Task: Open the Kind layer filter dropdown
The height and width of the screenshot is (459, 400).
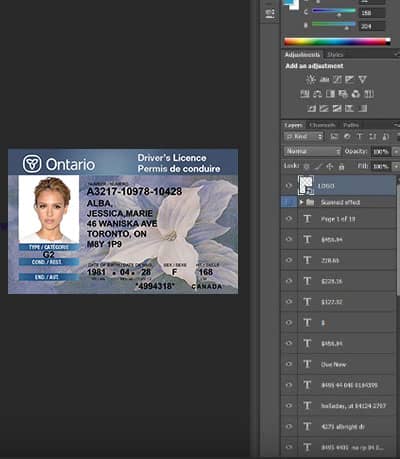Action: [304, 136]
